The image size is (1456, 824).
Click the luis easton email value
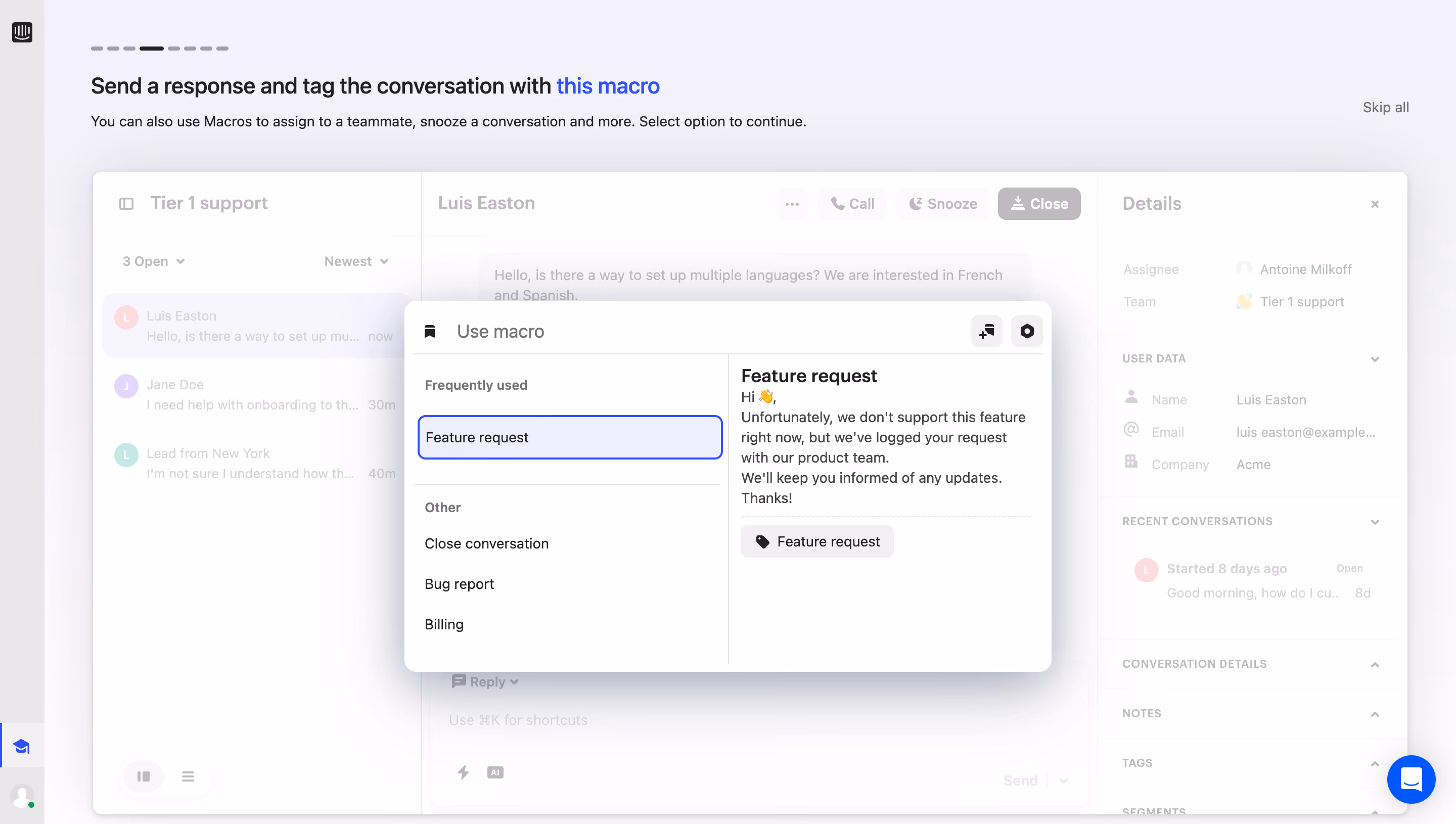coord(1305,432)
